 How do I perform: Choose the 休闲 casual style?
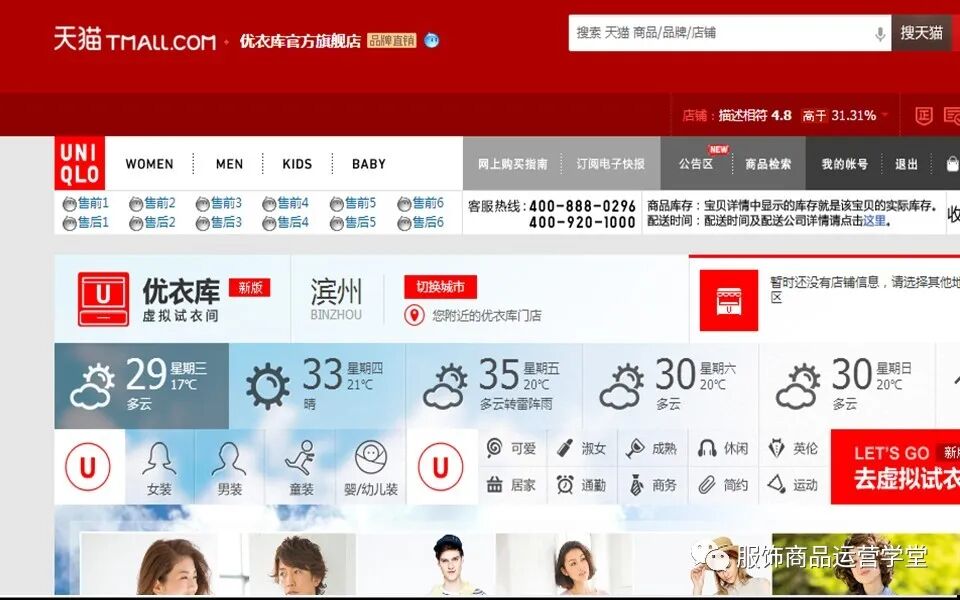point(723,448)
